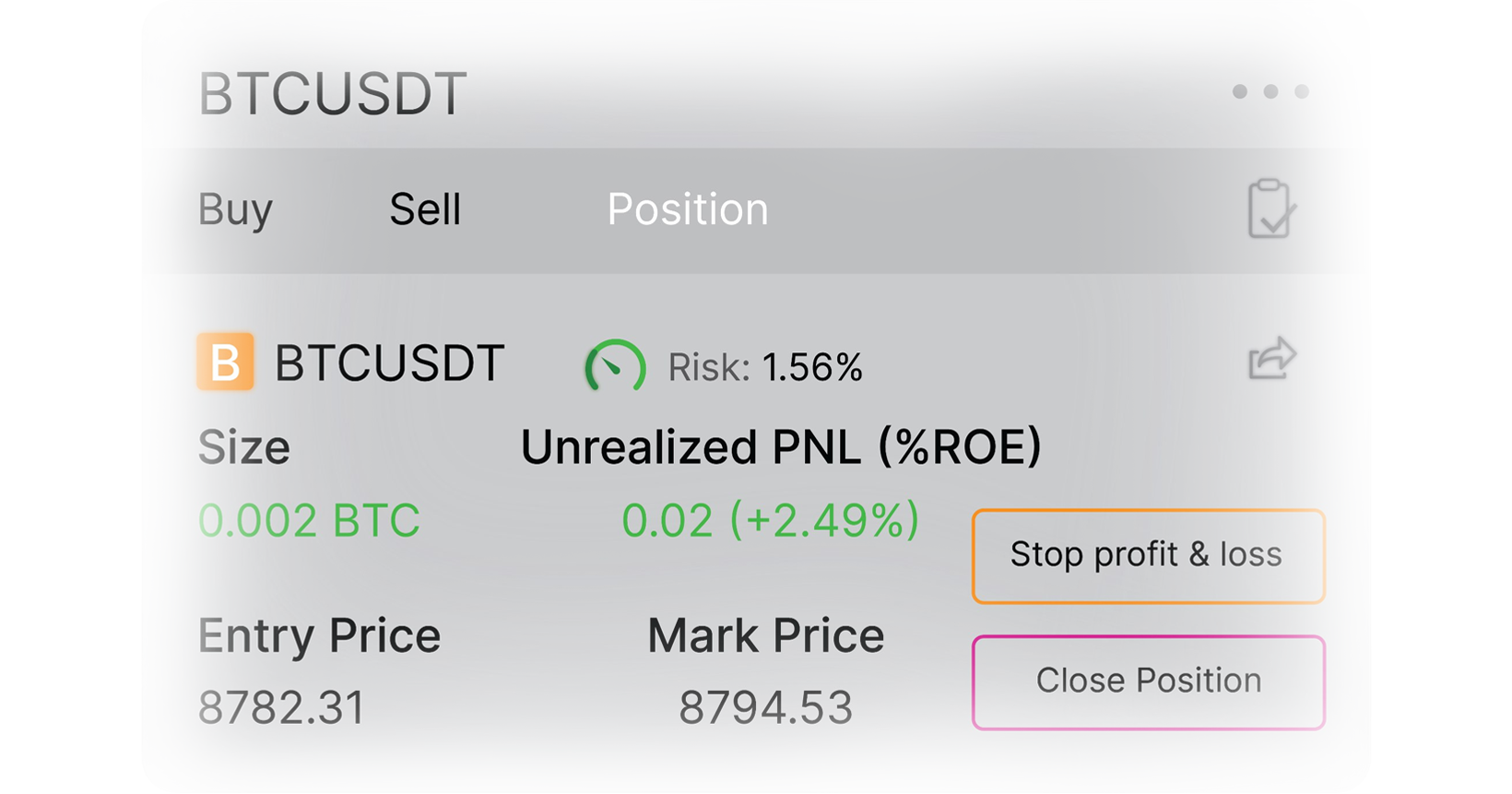Click the Mark Price label
Viewport: 1512px width, 794px height.
tap(765, 635)
